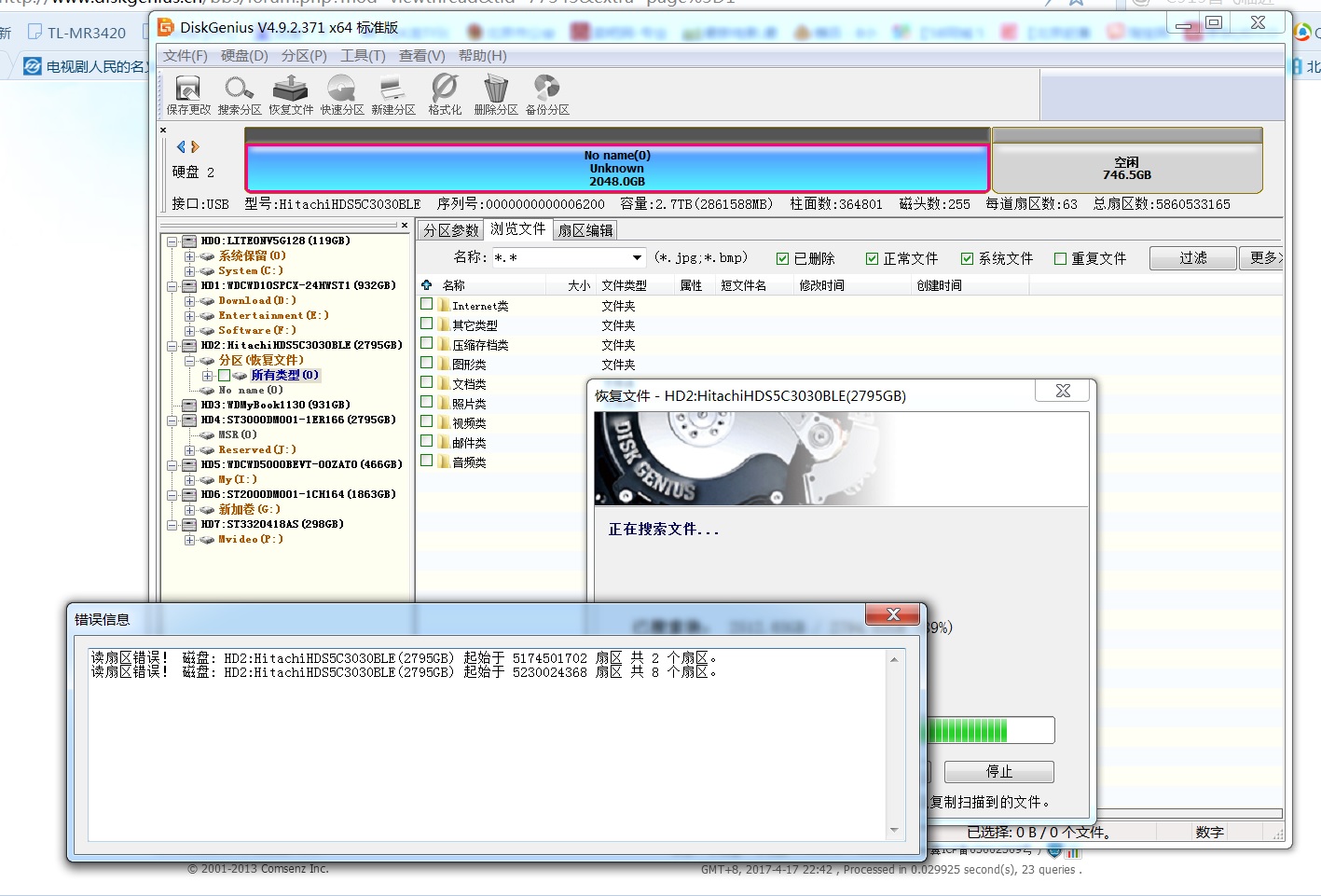1321x896 pixels.
Task: Close the disk tree panel with x
Action: coord(404,225)
